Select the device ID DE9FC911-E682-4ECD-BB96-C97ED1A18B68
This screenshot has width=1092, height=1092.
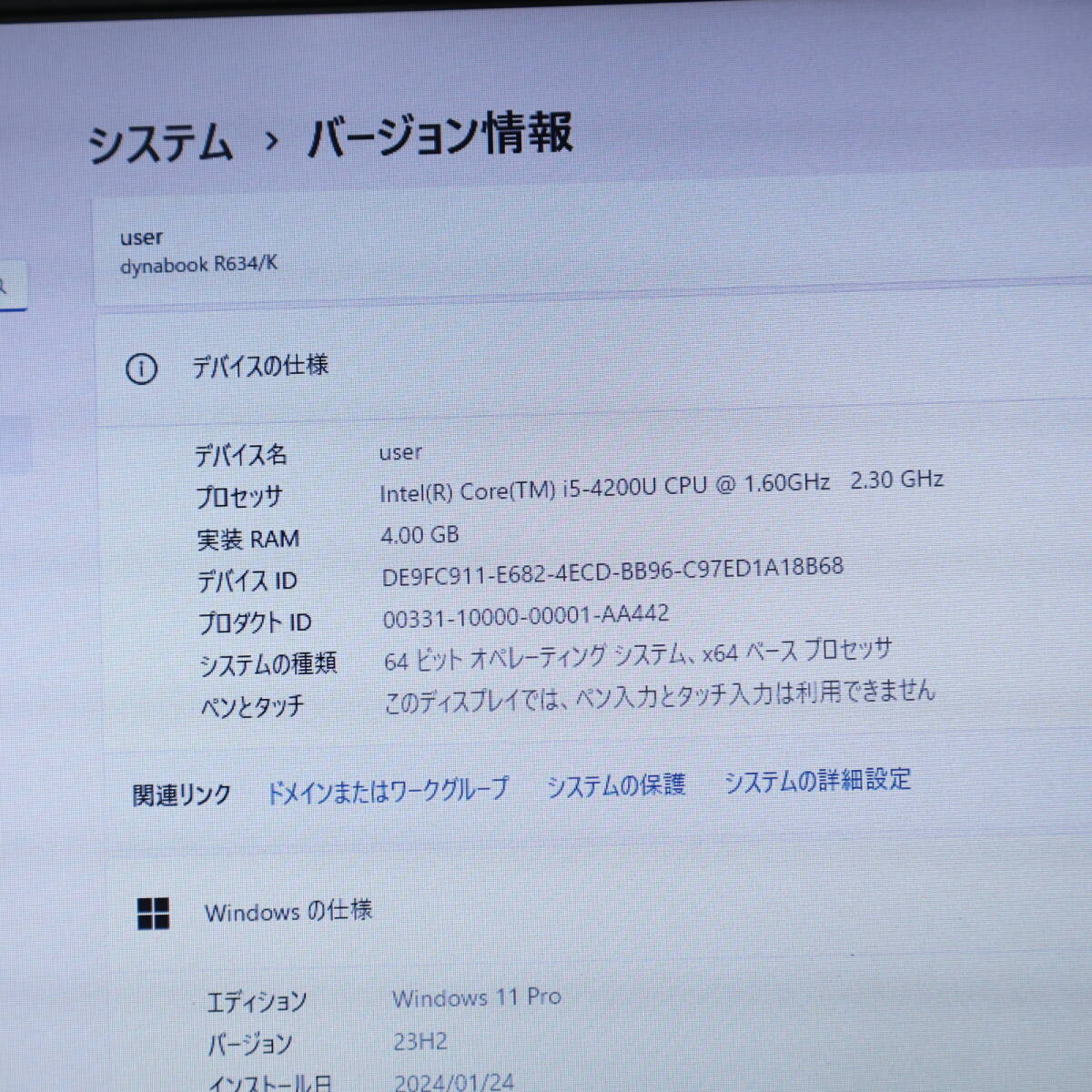coord(612,571)
